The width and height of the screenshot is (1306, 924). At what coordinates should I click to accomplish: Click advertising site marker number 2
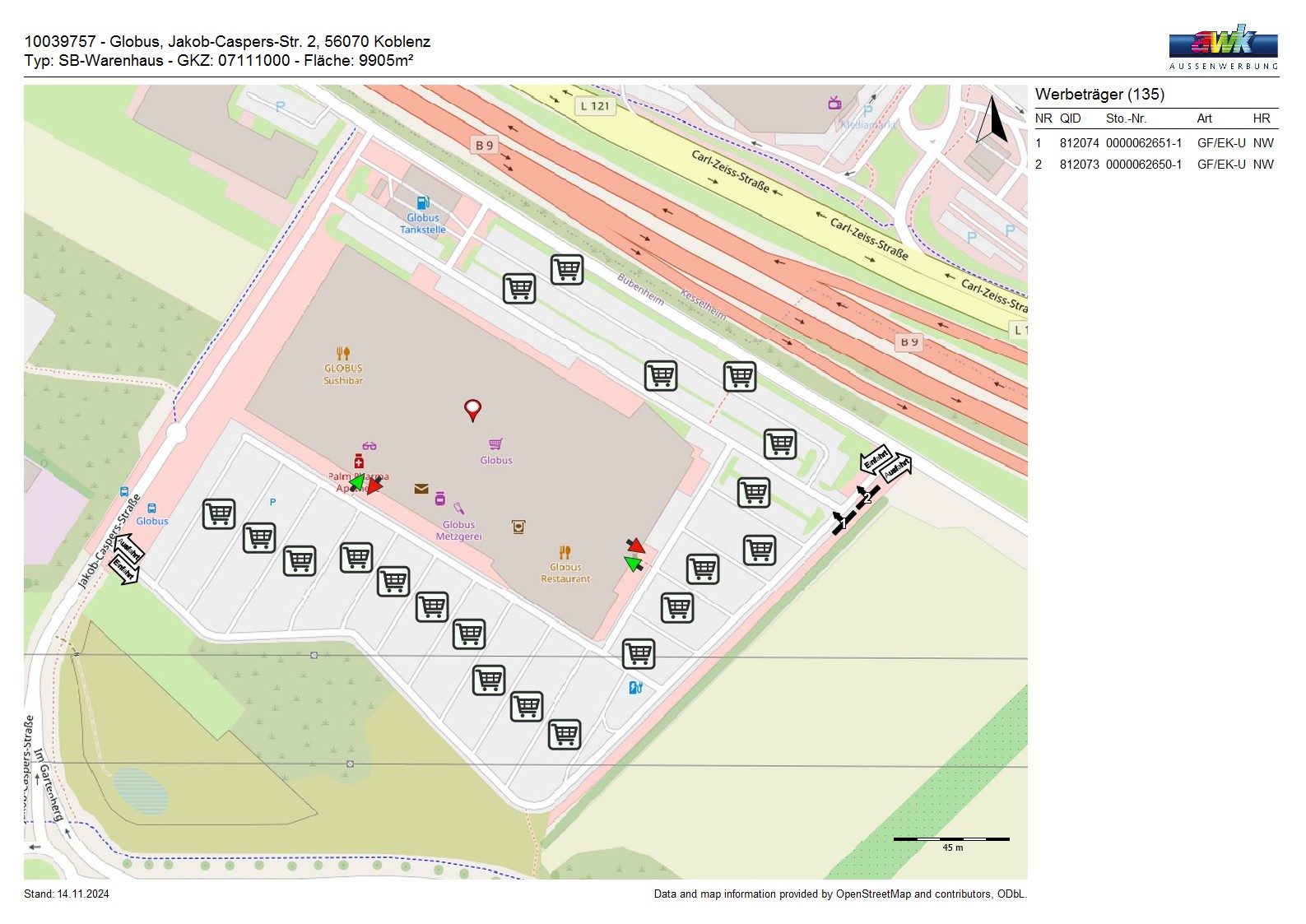867,497
